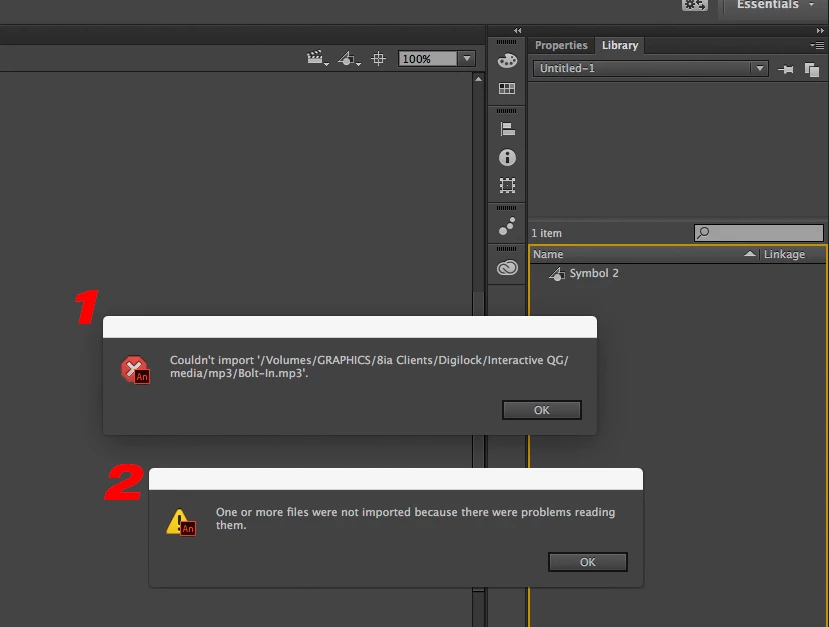
Task: Click the Symbol 2 graphic symbol icon
Action: (x=557, y=274)
